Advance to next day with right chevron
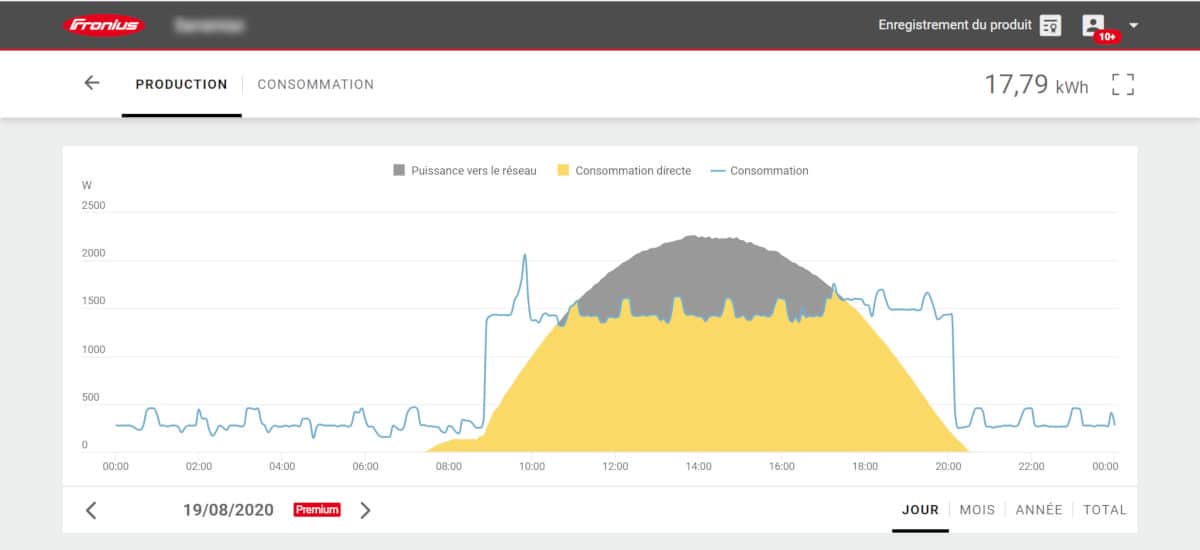 point(365,510)
